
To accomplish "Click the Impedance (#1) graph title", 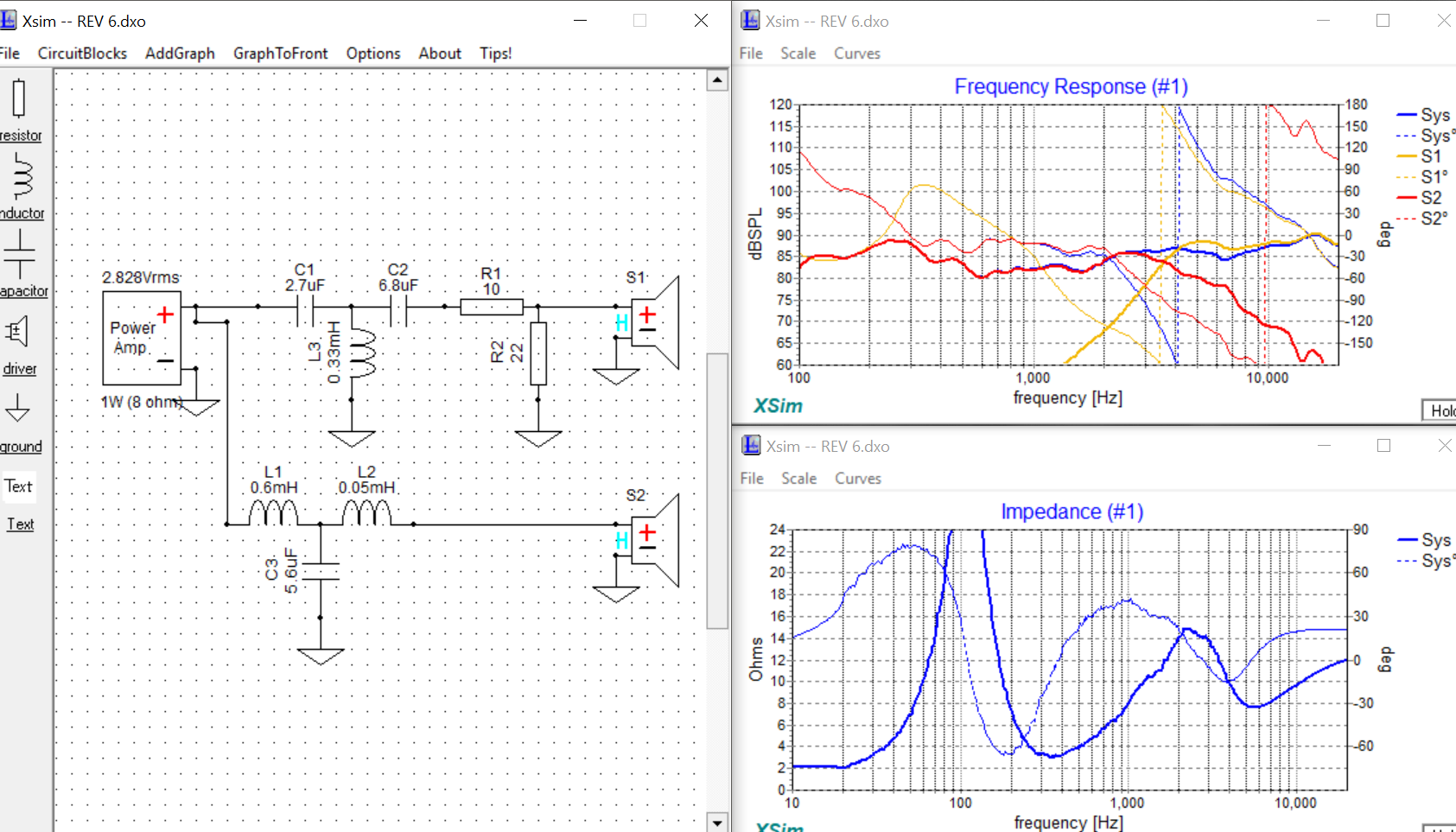I will pyautogui.click(x=1071, y=511).
